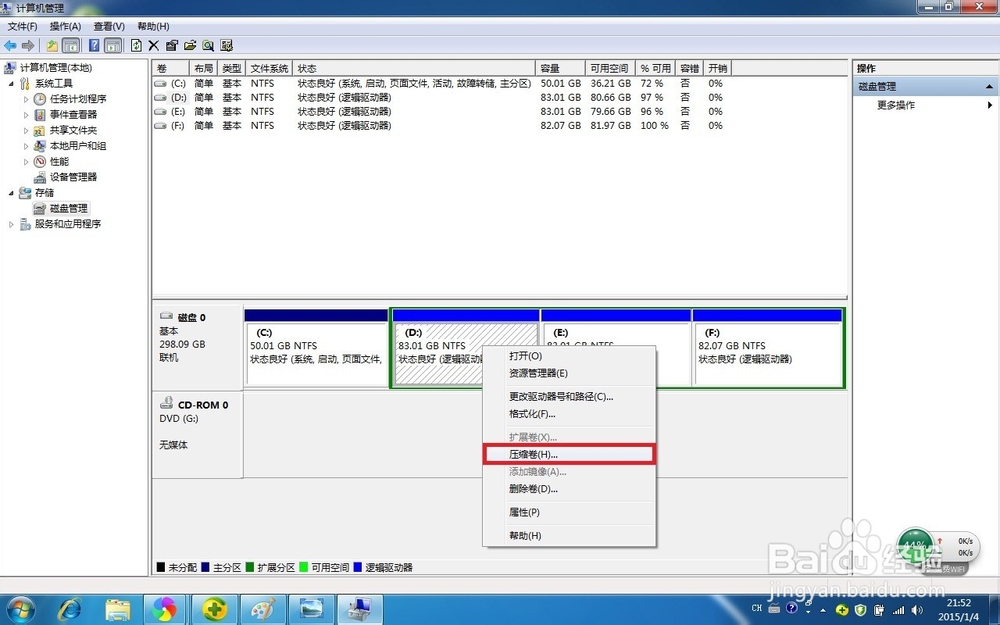Select the Delete (X) toolbar icon

pyautogui.click(x=152, y=45)
